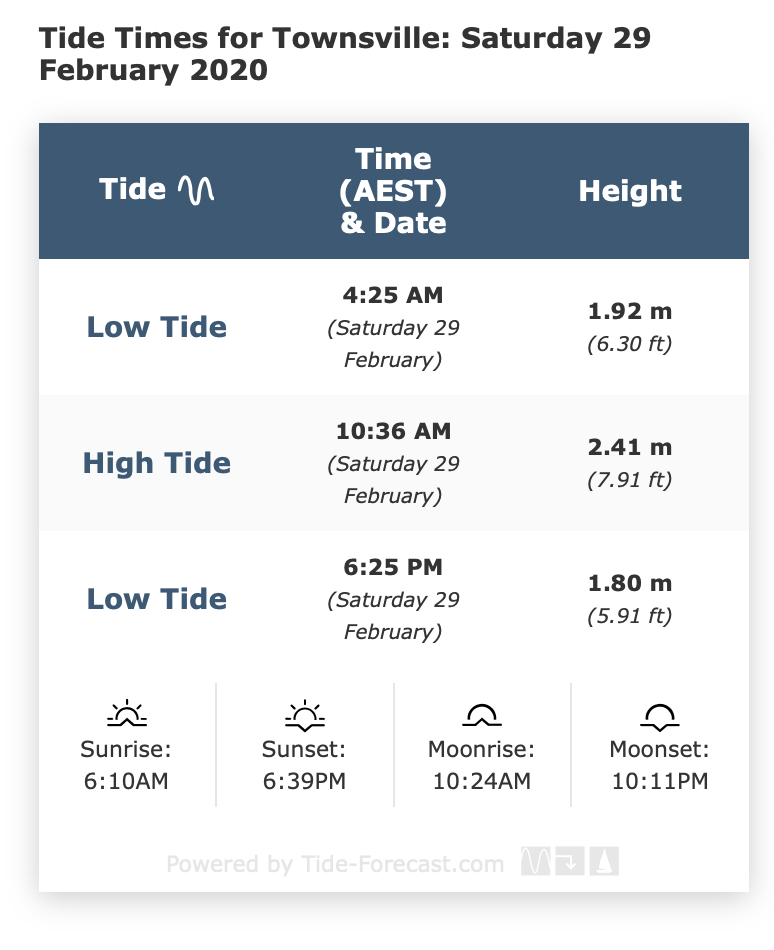The image size is (774, 950).
Task: Select the first Low Tide label
Action: tap(157, 327)
